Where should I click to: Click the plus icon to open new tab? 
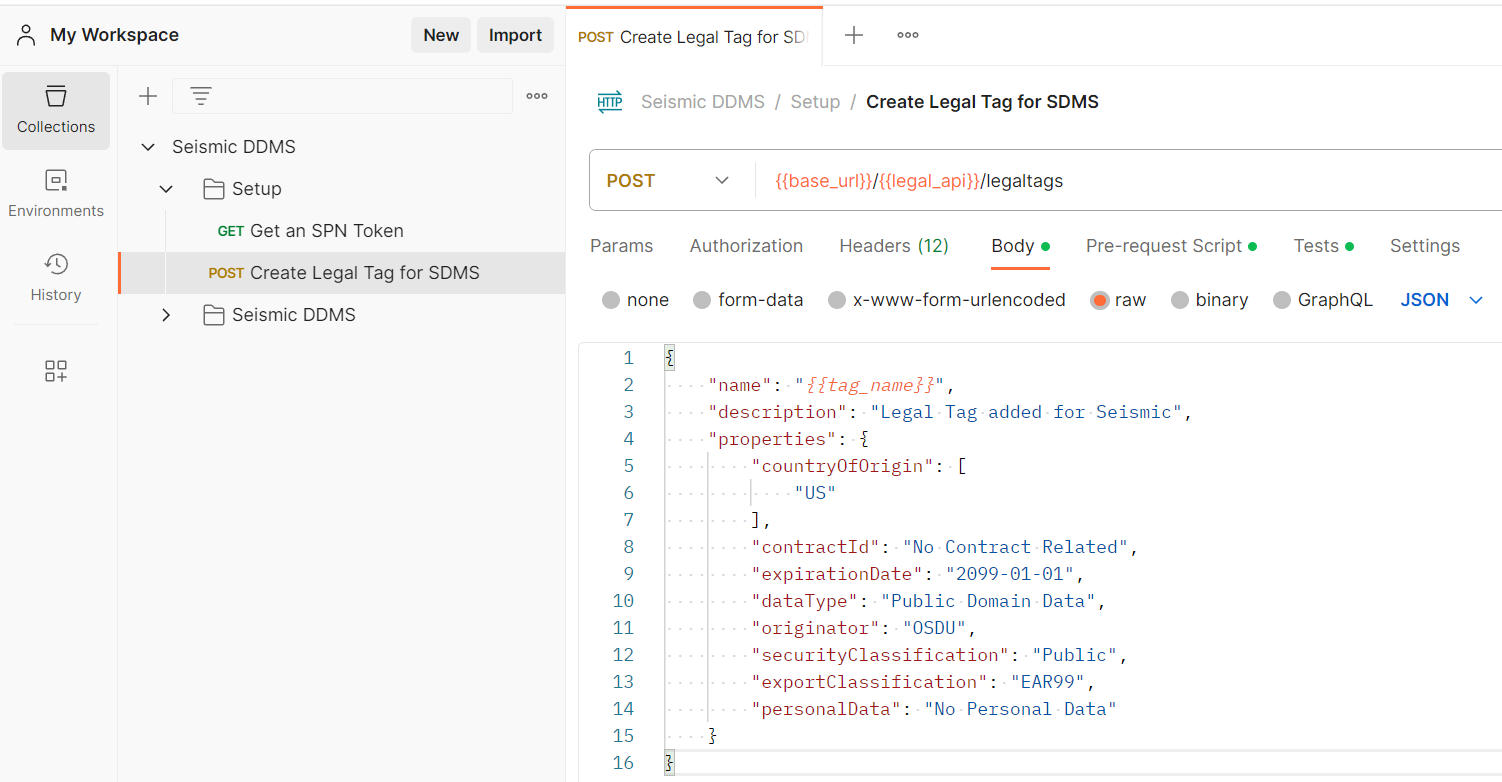(x=854, y=35)
